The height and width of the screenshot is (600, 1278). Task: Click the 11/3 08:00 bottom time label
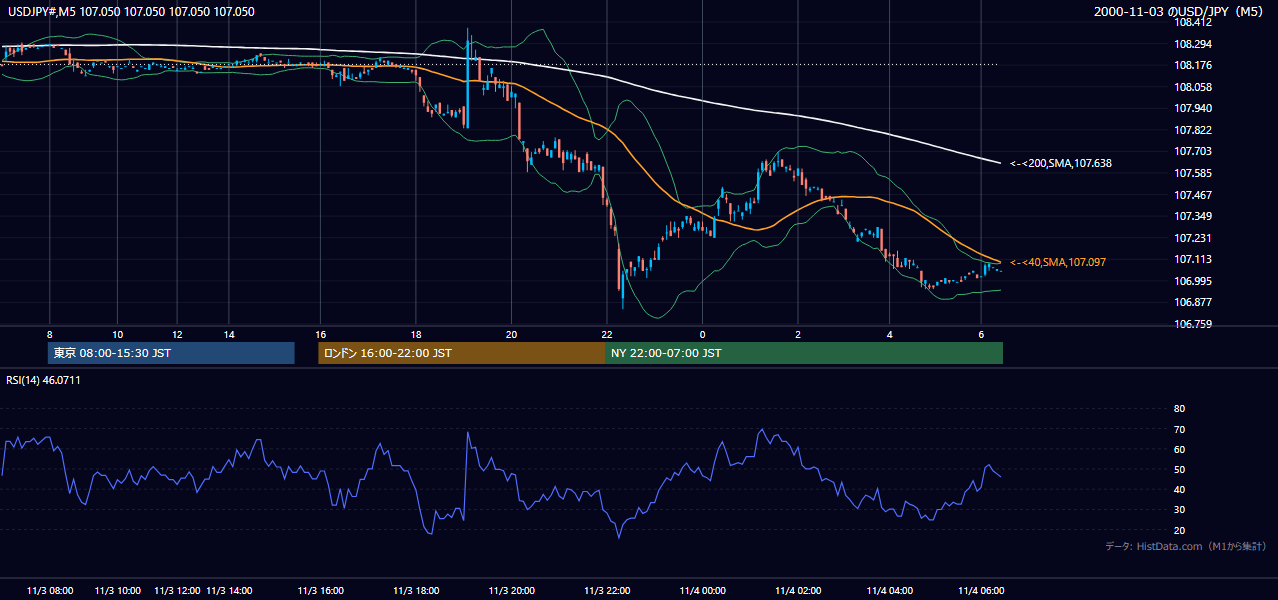(x=50, y=591)
